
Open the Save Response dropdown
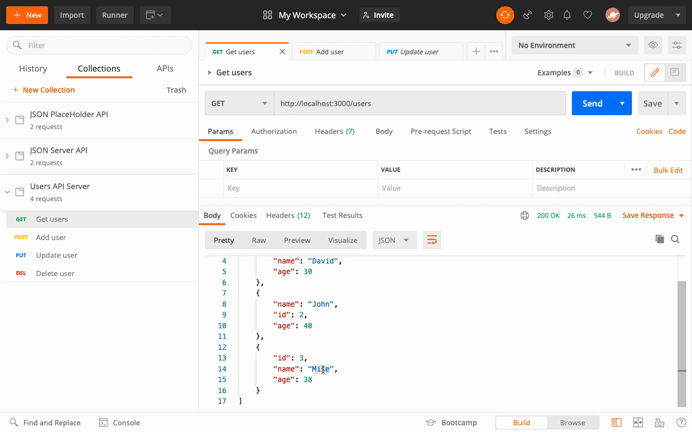pyautogui.click(x=653, y=215)
